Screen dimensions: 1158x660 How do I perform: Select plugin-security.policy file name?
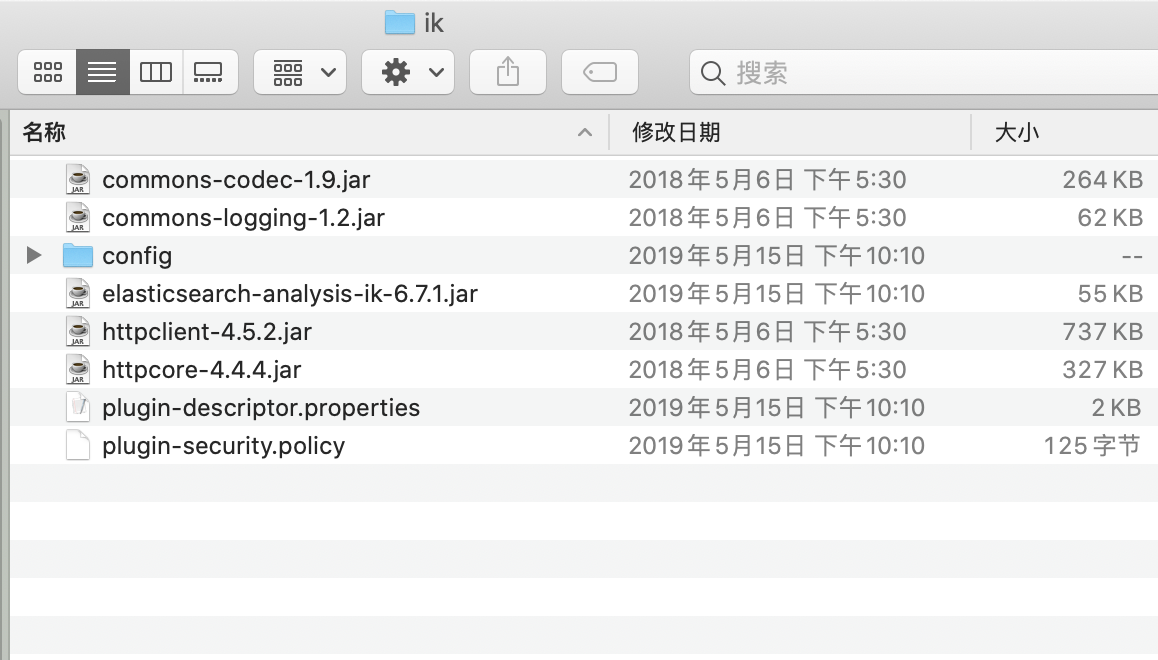[224, 447]
